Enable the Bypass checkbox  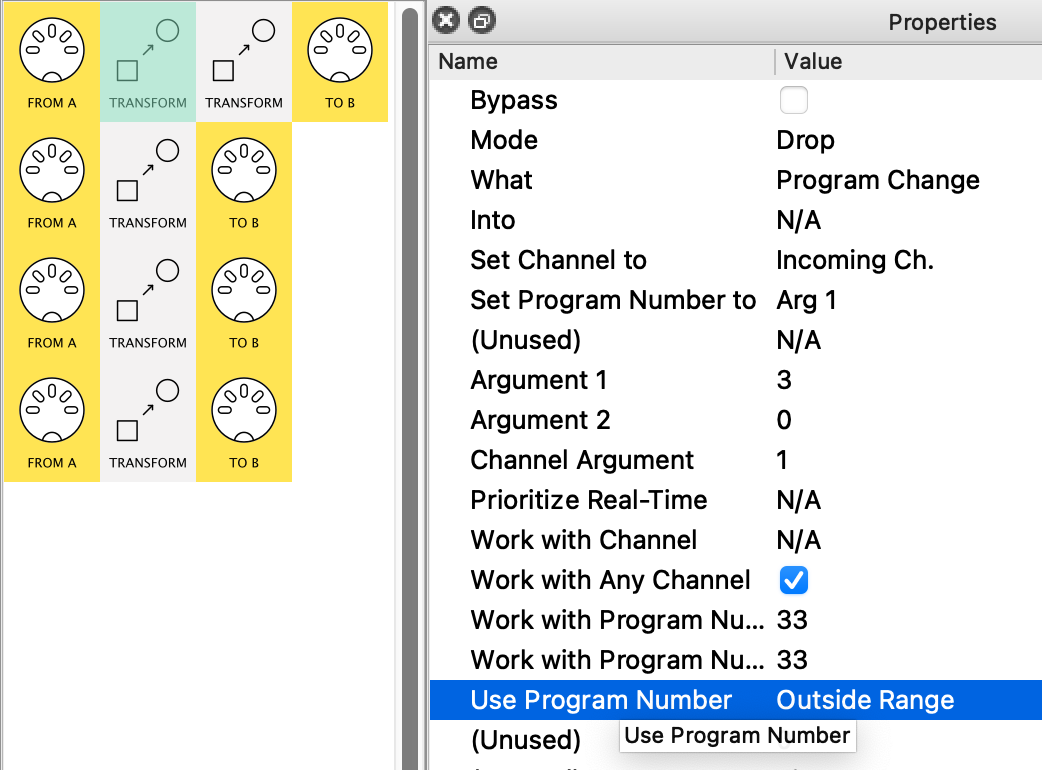click(x=793, y=101)
